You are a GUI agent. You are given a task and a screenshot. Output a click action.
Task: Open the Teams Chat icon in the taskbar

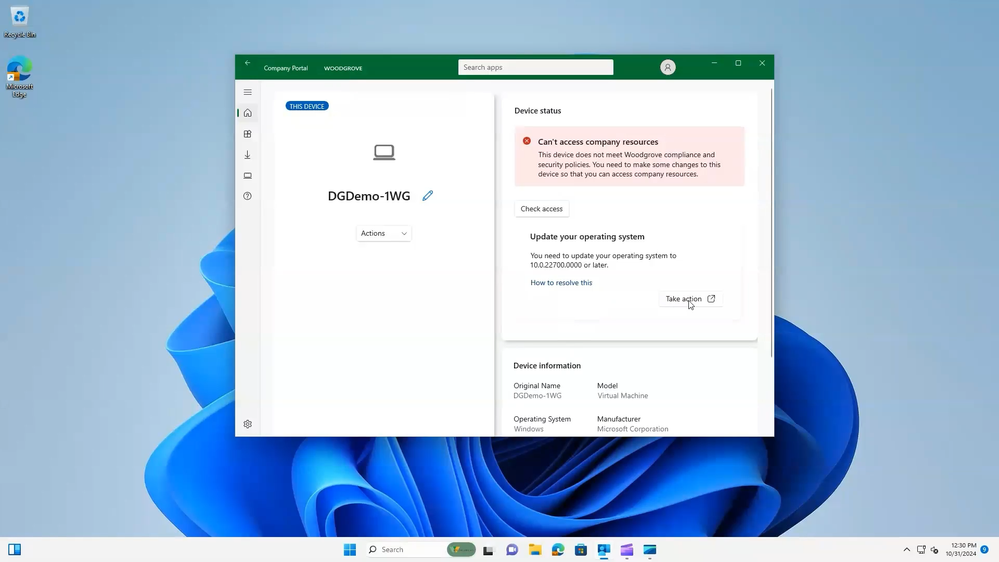(x=512, y=550)
